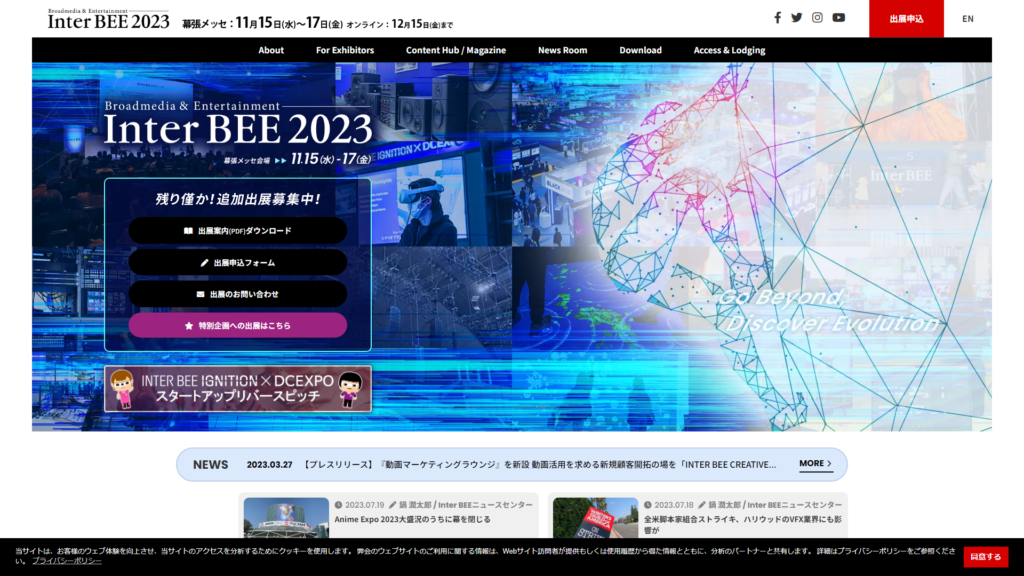Click 出展案内(PDF)ダウンロード button

click(x=238, y=231)
